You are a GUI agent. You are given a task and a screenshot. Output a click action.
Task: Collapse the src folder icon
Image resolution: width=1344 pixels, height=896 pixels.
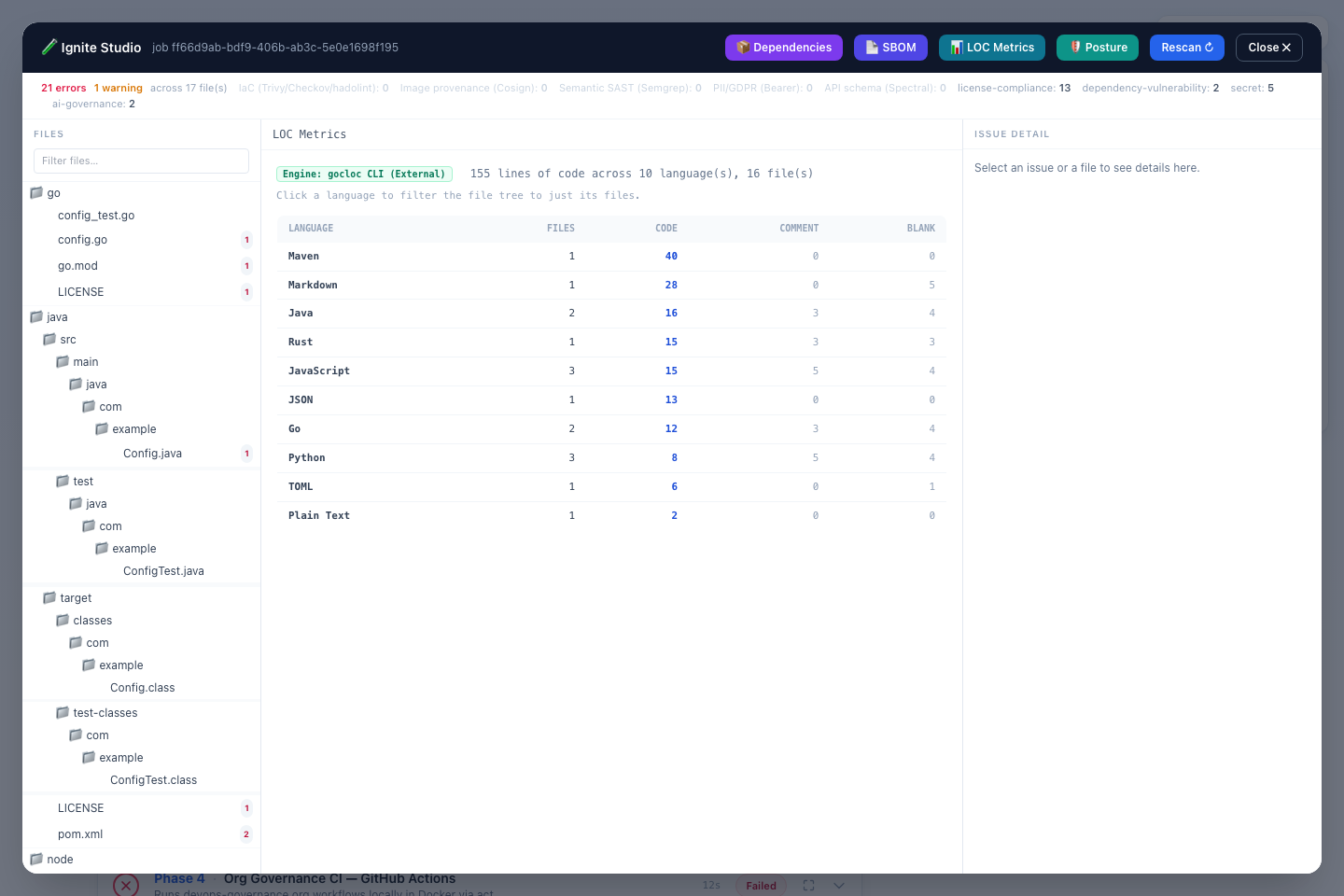tap(49, 339)
